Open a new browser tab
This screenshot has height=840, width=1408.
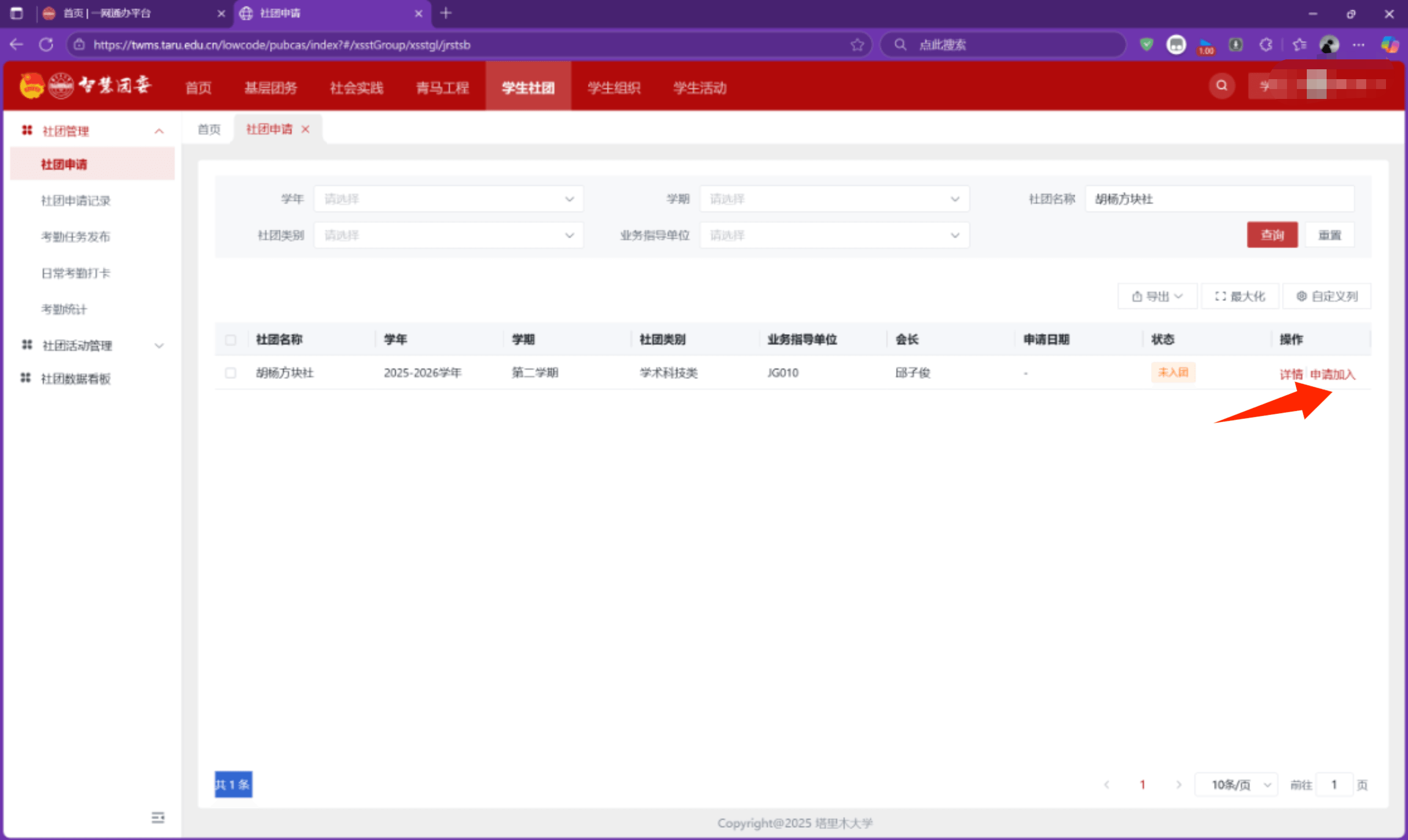[x=446, y=13]
